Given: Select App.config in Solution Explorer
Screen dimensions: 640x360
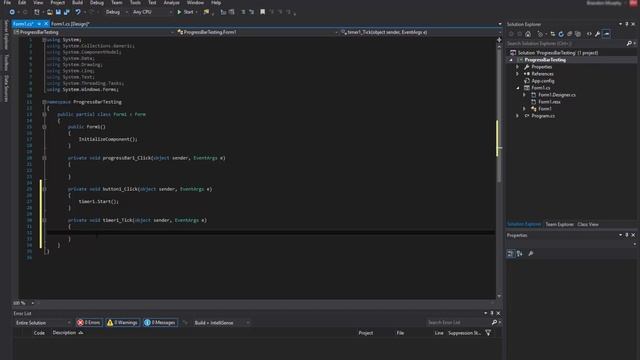Looking at the screenshot, I should [x=542, y=81].
